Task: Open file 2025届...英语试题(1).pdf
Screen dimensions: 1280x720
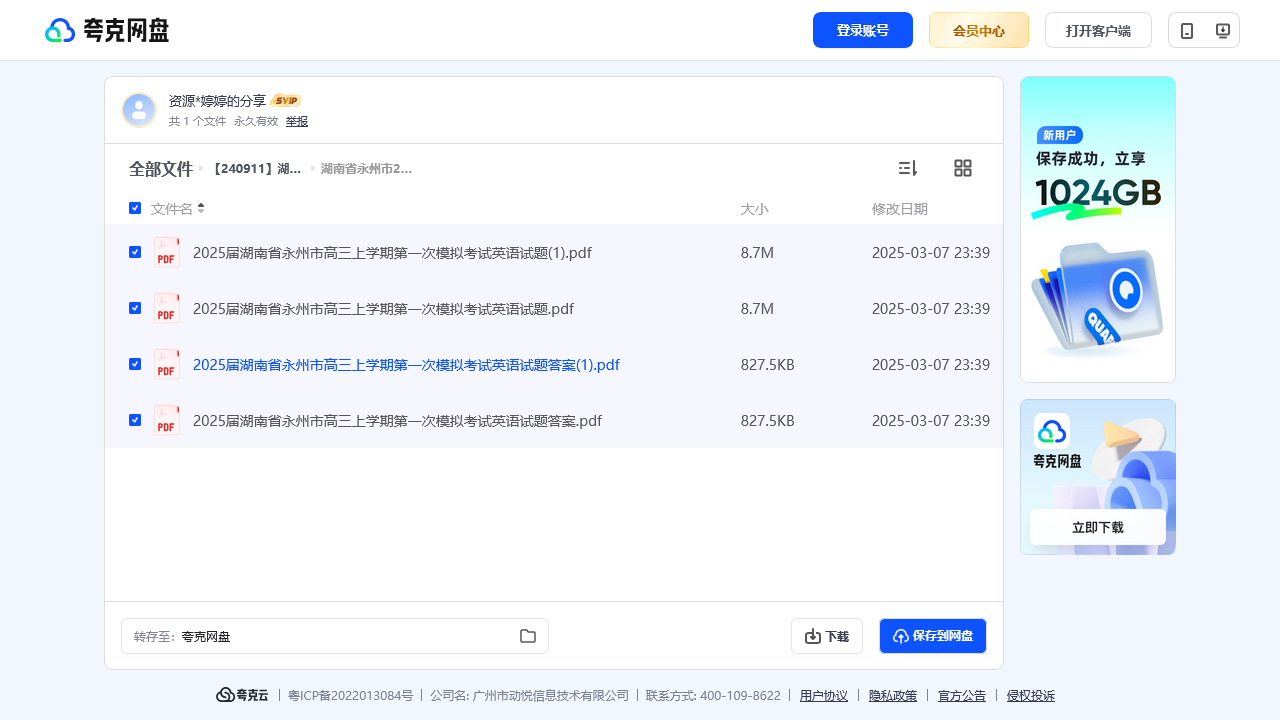Action: pos(392,253)
